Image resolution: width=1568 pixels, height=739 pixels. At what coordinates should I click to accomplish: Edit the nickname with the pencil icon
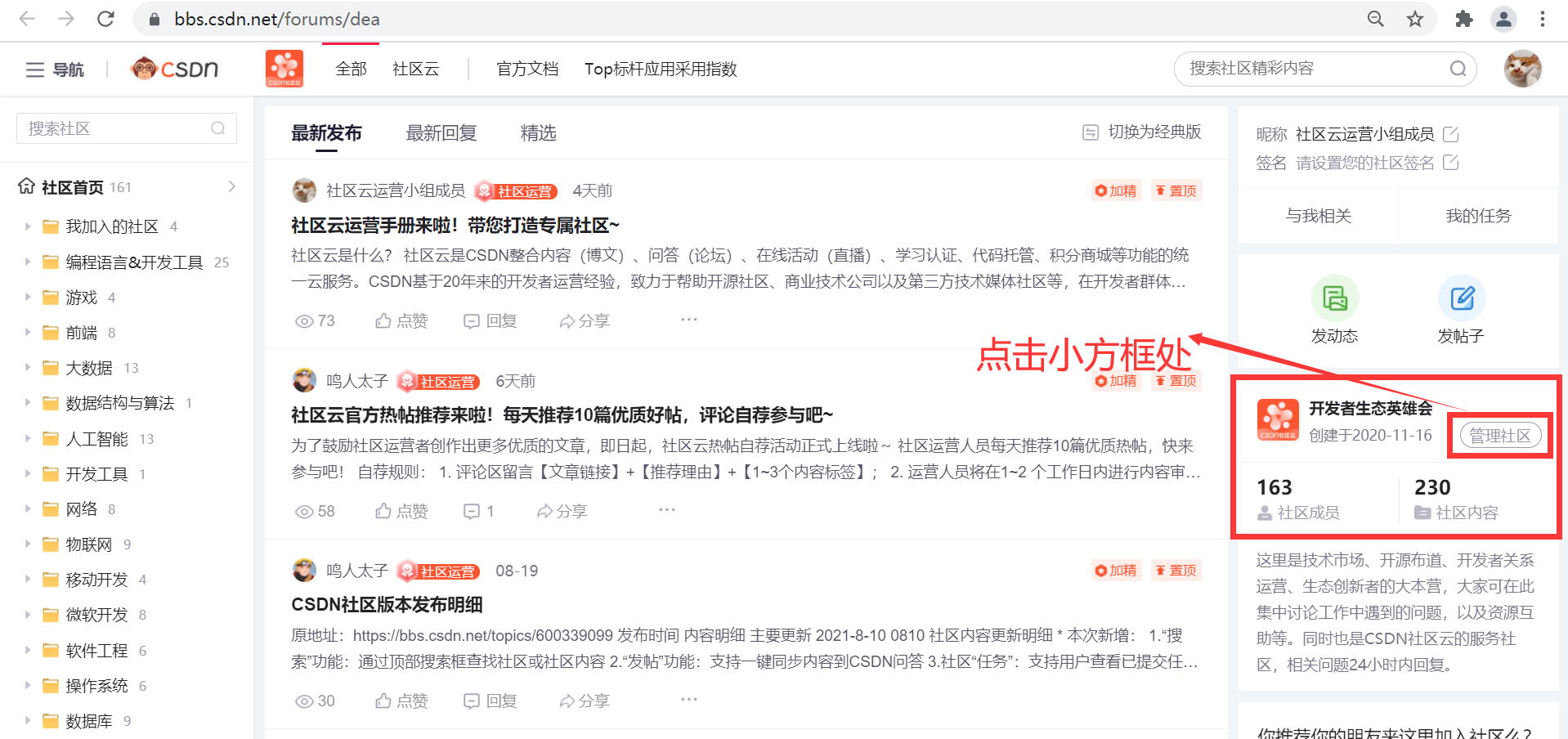pyautogui.click(x=1451, y=134)
